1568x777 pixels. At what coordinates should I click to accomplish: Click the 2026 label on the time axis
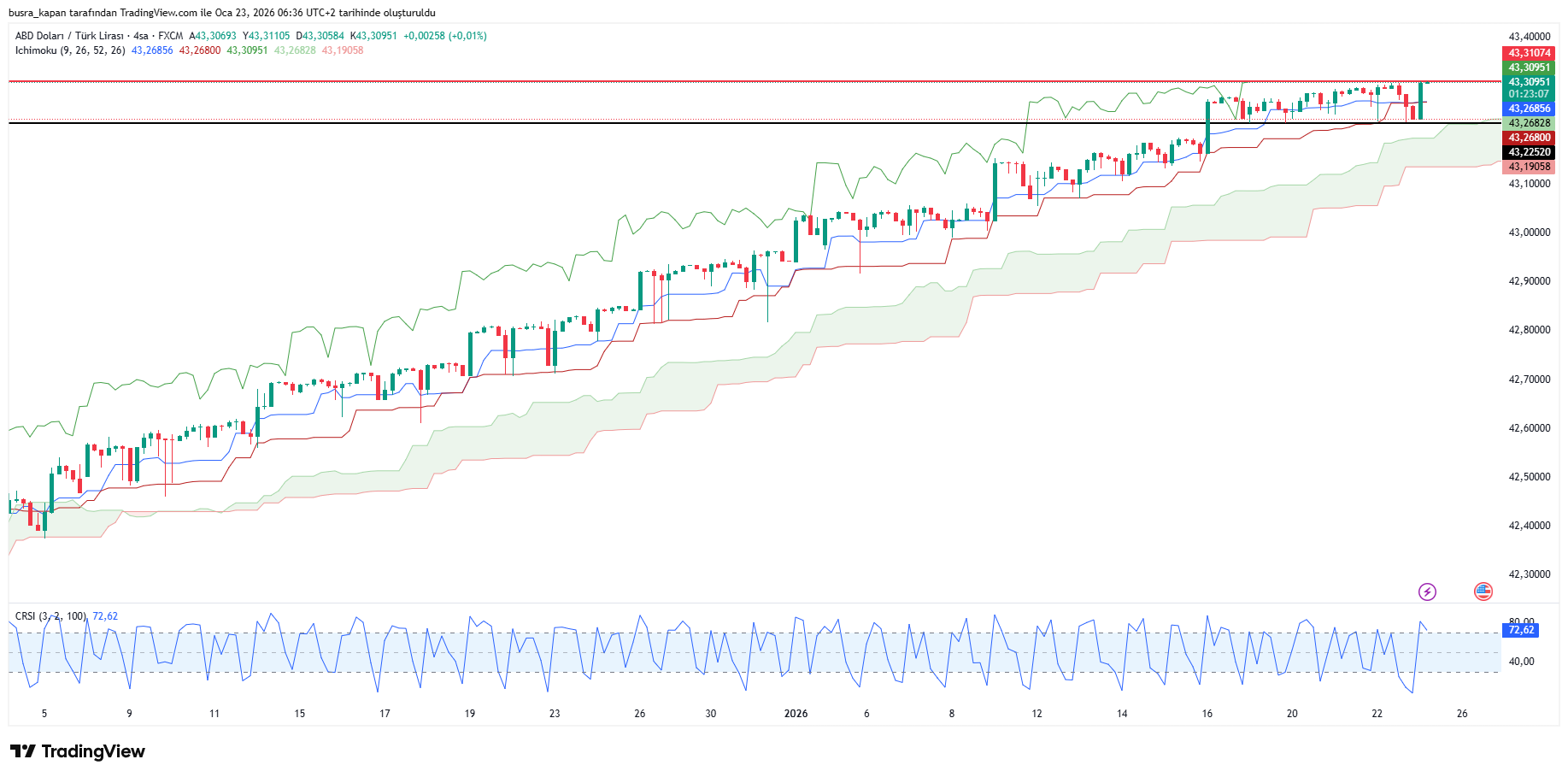pyautogui.click(x=796, y=714)
